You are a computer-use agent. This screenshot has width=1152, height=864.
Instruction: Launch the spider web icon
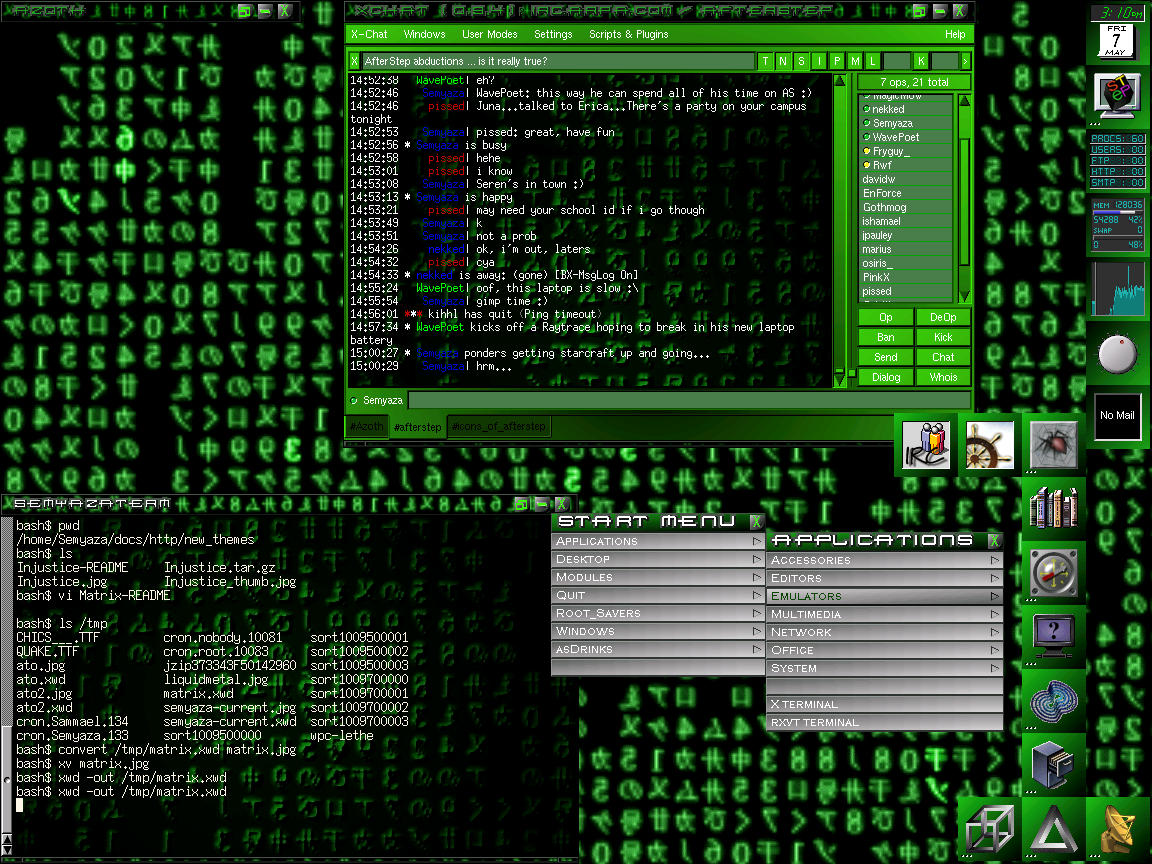[x=1053, y=445]
